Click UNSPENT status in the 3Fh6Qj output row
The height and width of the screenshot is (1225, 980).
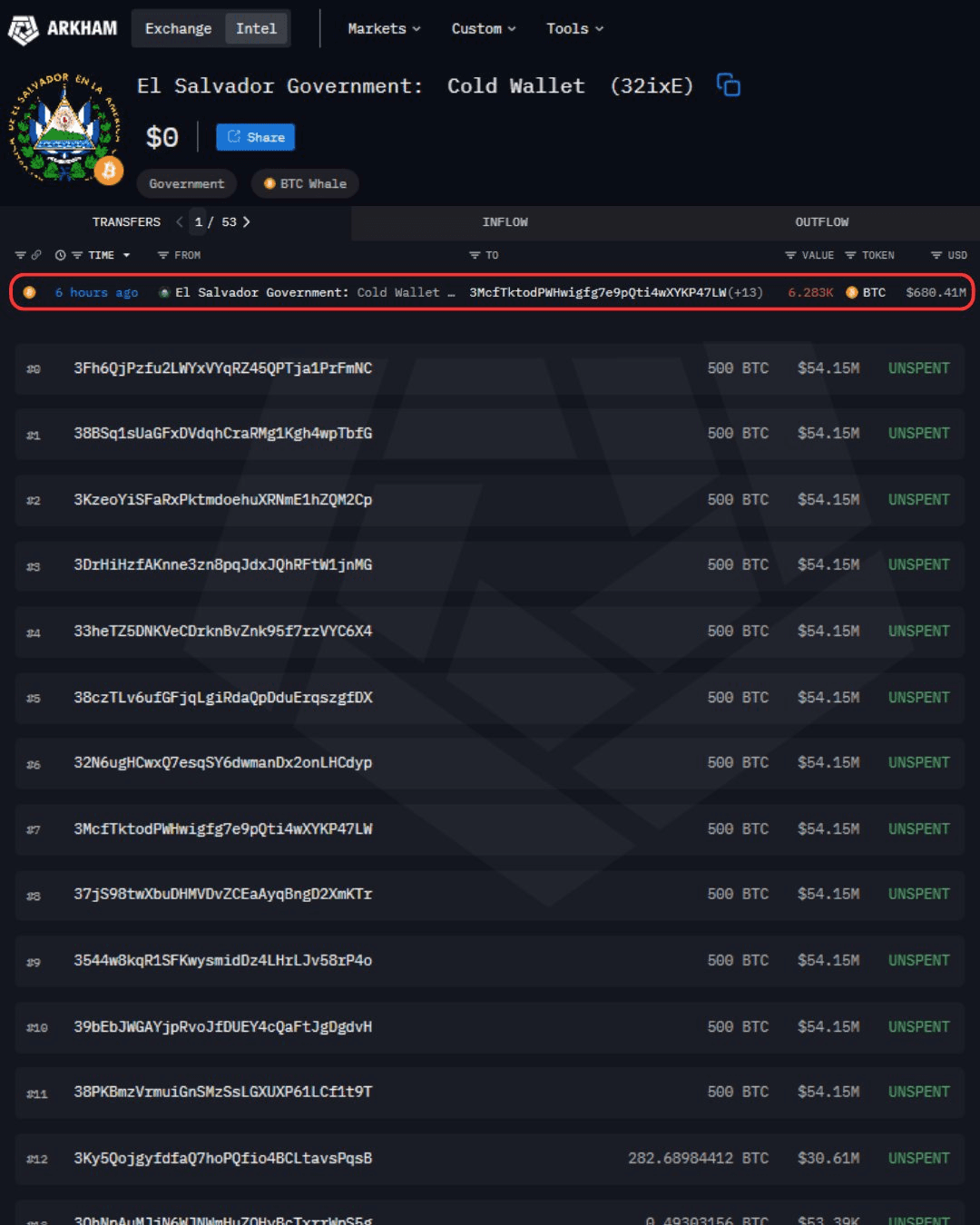(x=919, y=368)
